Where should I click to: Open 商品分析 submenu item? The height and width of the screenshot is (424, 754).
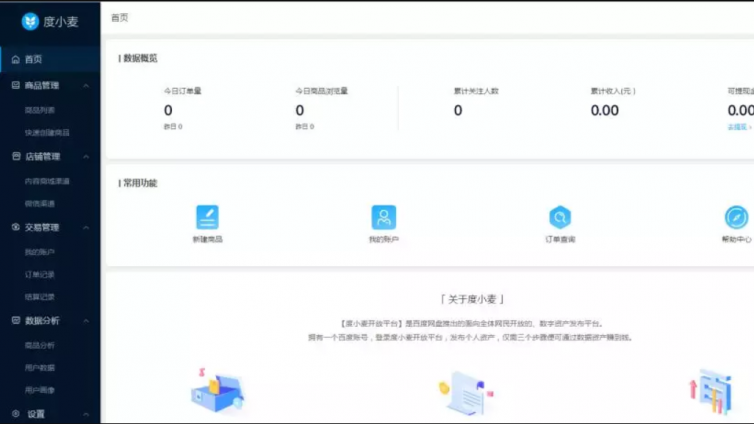point(40,345)
